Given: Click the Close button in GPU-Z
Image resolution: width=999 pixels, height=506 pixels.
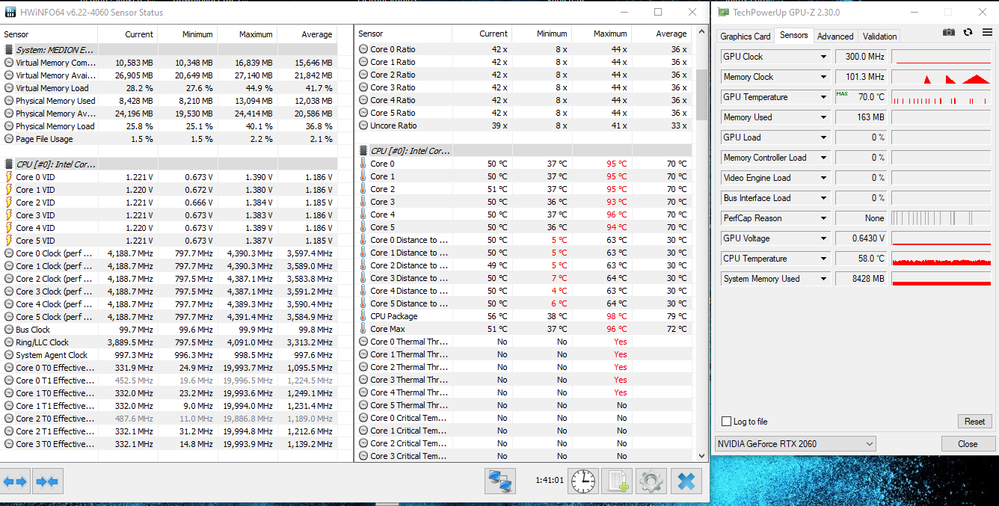Looking at the screenshot, I should point(967,443).
